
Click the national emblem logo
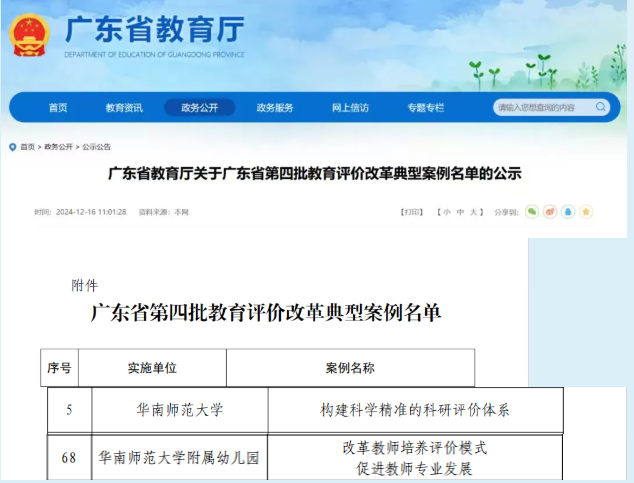pyautogui.click(x=29, y=36)
